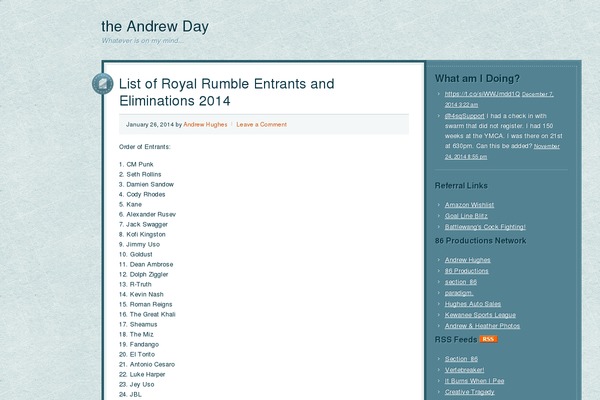Open the author link Andrew Hughes in the post meta
Image resolution: width=600 pixels, height=400 pixels.
tap(205, 124)
